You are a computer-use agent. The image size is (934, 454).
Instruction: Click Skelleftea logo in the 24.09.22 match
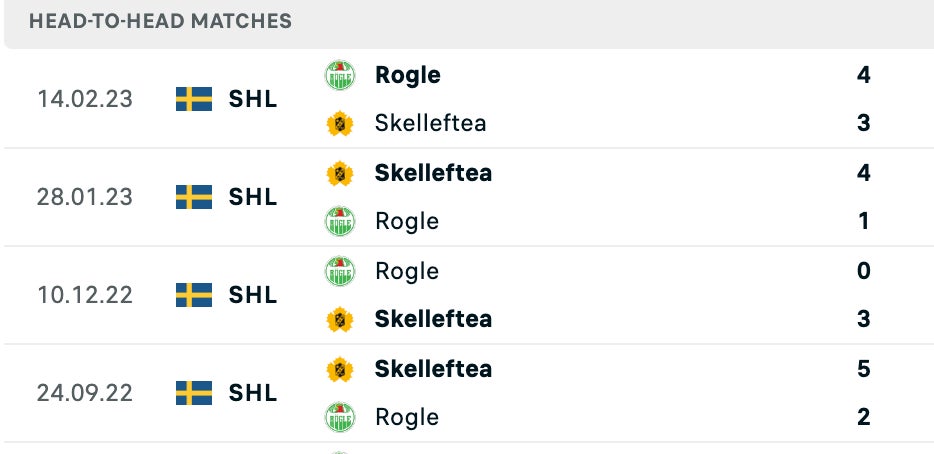[x=340, y=369]
